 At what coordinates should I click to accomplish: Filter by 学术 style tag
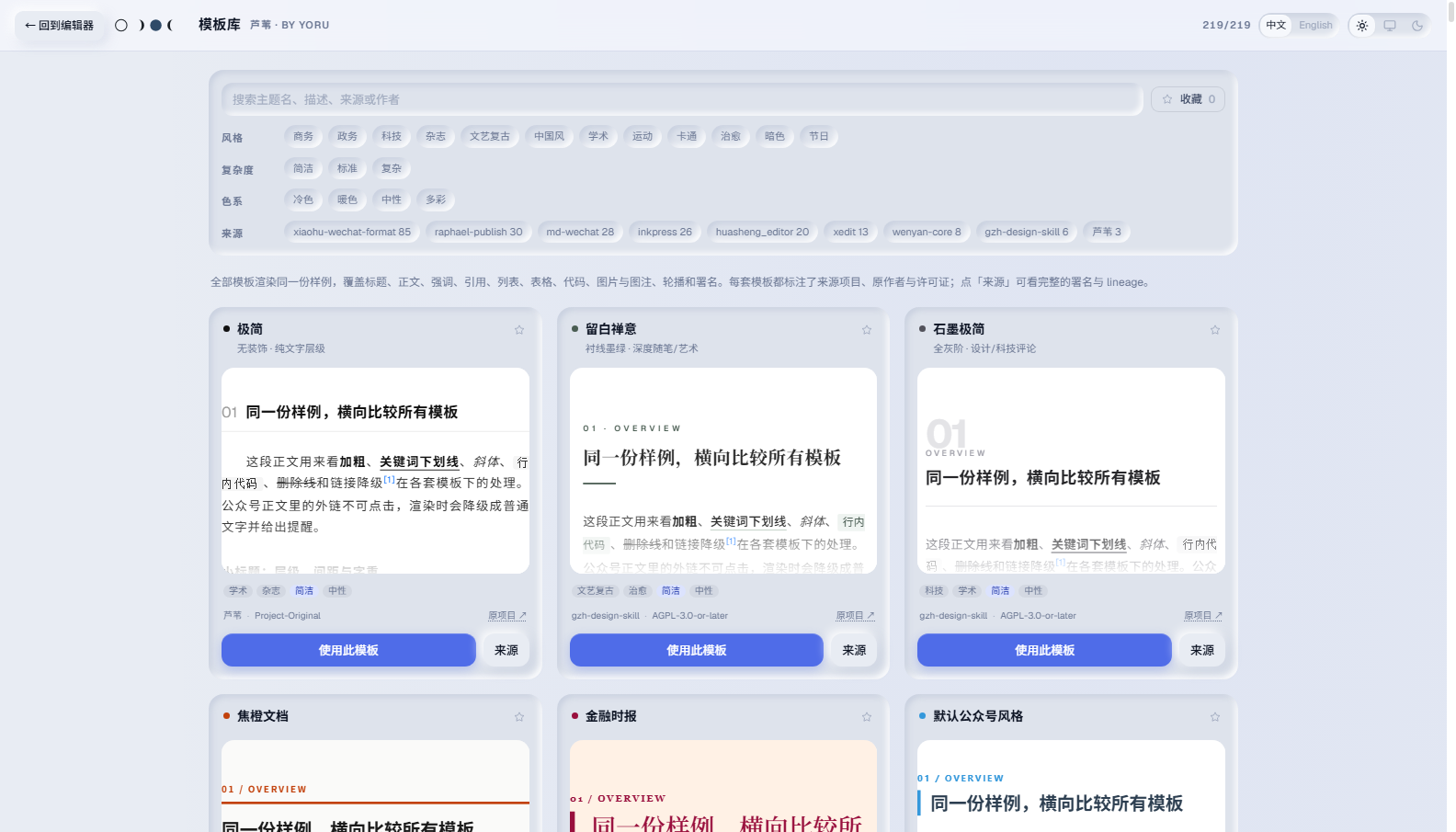point(598,136)
